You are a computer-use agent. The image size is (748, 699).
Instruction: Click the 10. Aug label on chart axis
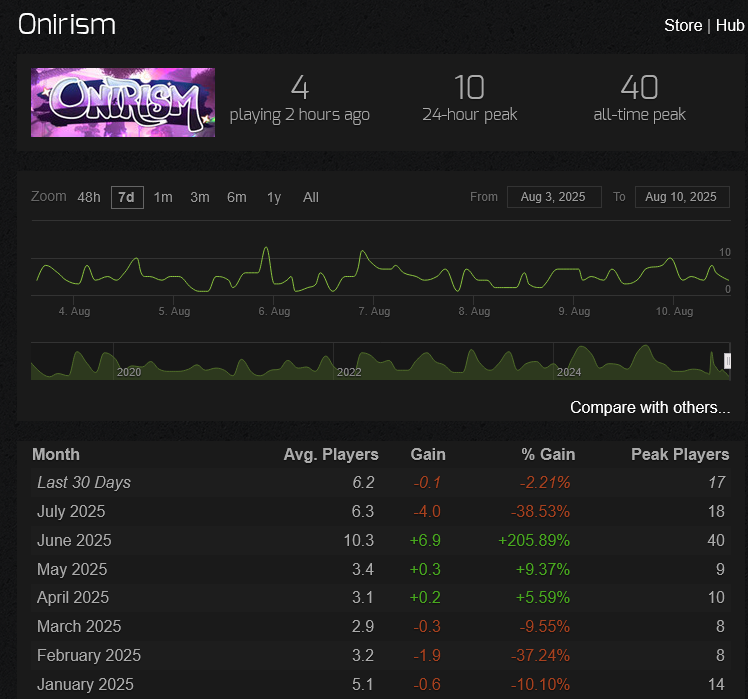675,311
